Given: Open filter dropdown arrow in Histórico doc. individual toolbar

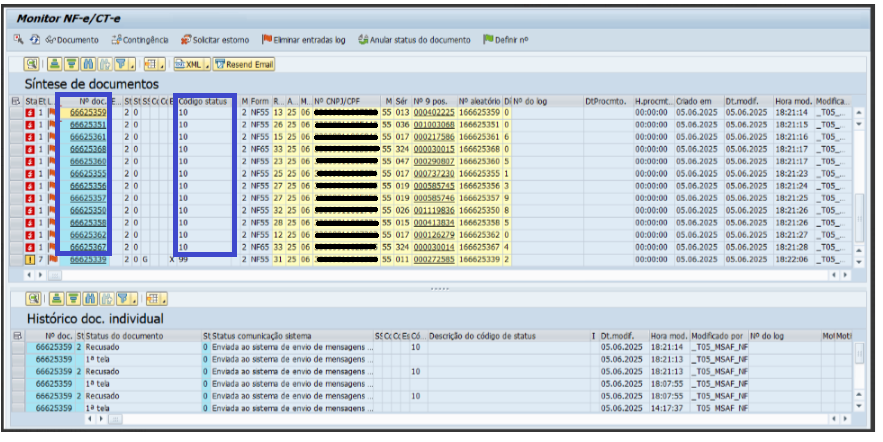Looking at the screenshot, I should click(x=134, y=299).
